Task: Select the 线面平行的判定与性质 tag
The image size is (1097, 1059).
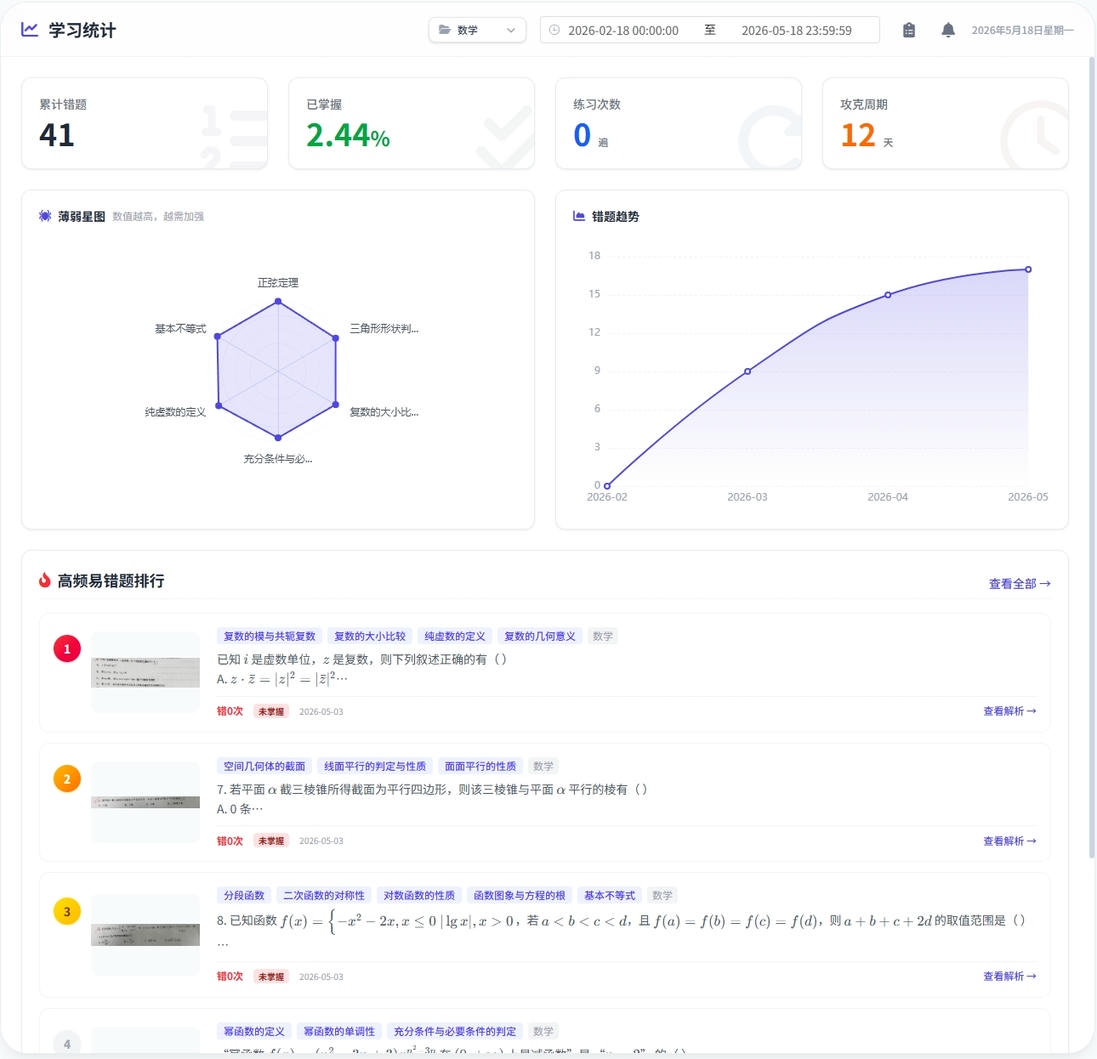Action: pos(375,766)
